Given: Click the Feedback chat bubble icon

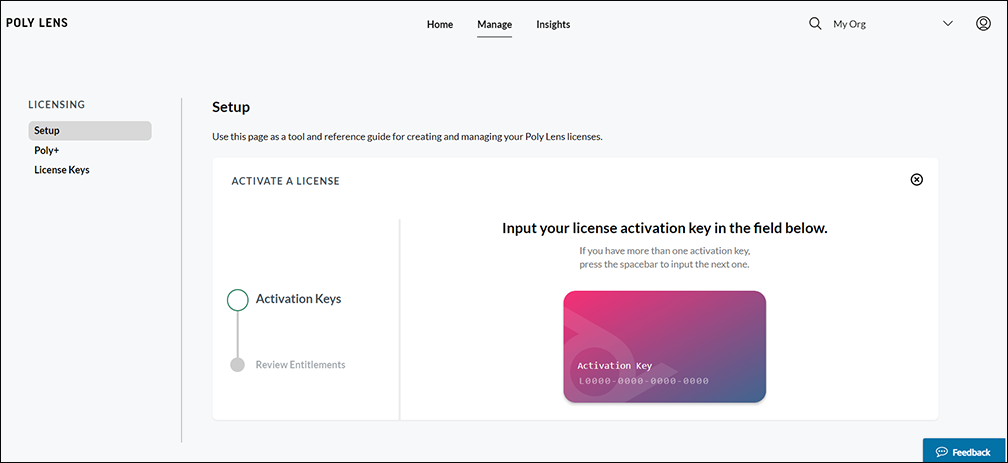Looking at the screenshot, I should point(942,452).
